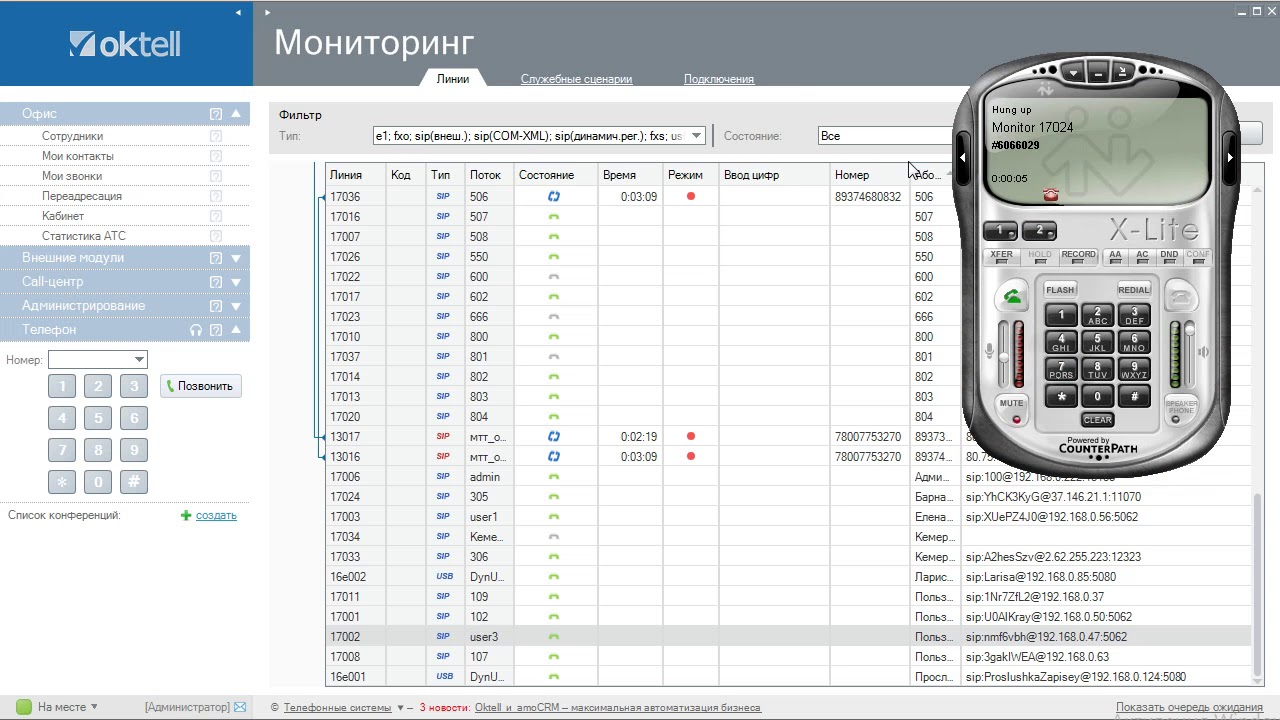Collapse the Телефон section arrow
The height and width of the screenshot is (720, 1280).
[x=236, y=330]
